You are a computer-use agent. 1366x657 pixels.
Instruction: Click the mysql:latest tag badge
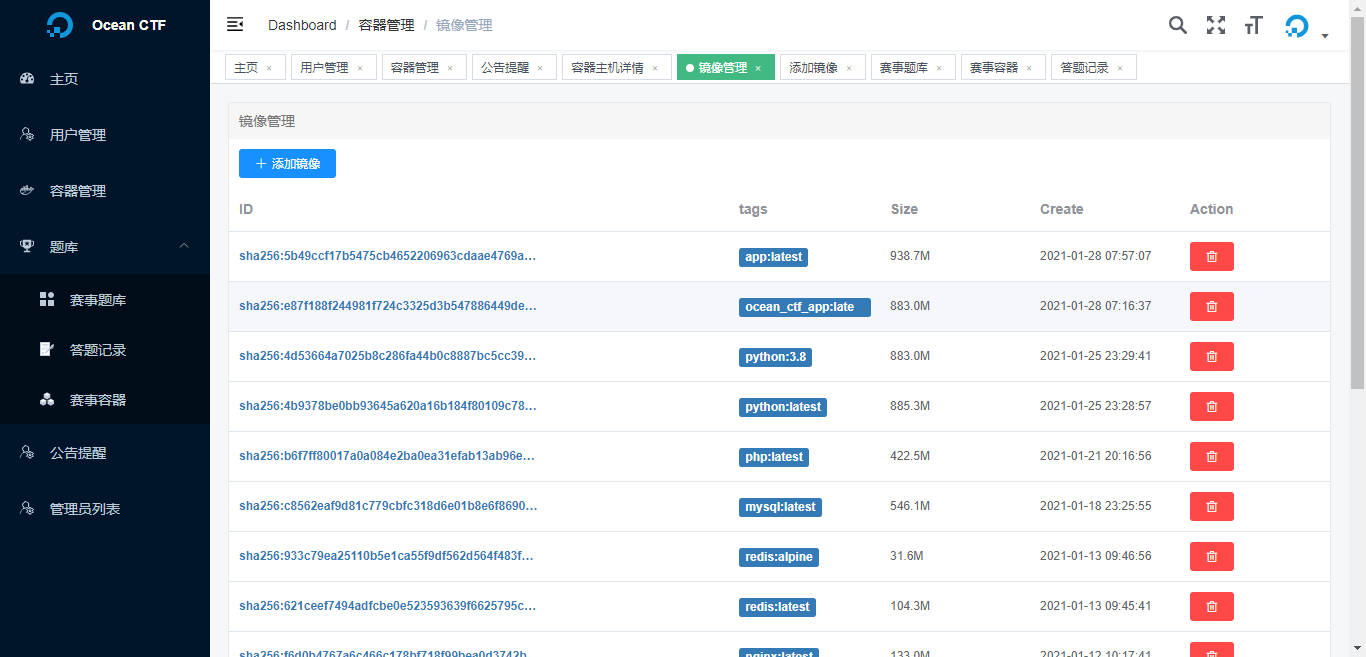point(780,507)
